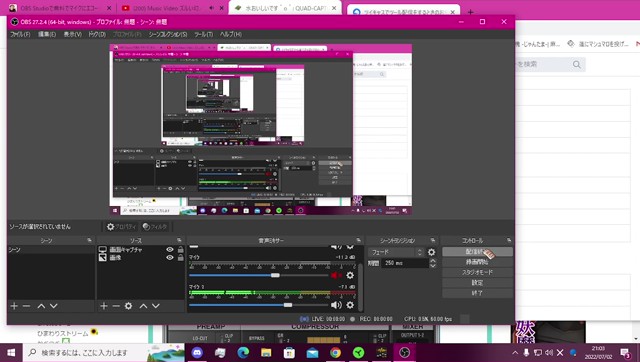Screen dimensions: 640x362
Task: Adjust マイク volume slider handle
Action: pos(276,275)
